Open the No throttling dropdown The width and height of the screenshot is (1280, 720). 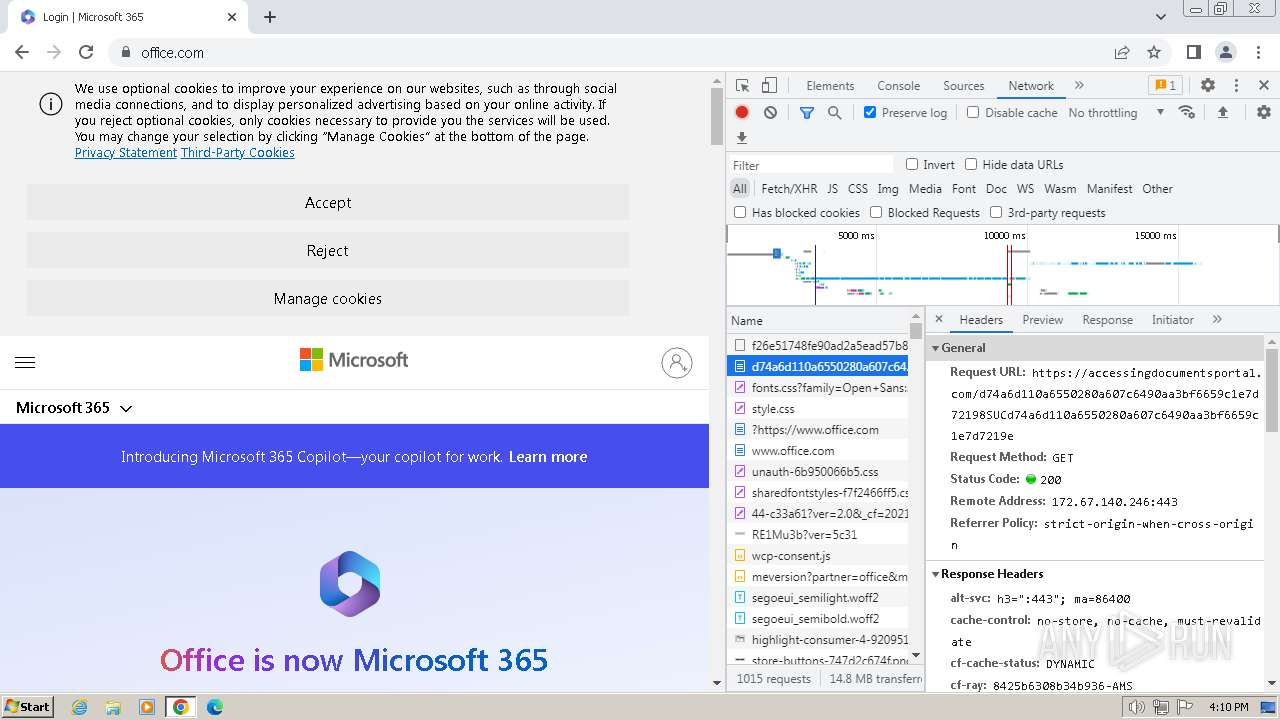[x=1116, y=113]
